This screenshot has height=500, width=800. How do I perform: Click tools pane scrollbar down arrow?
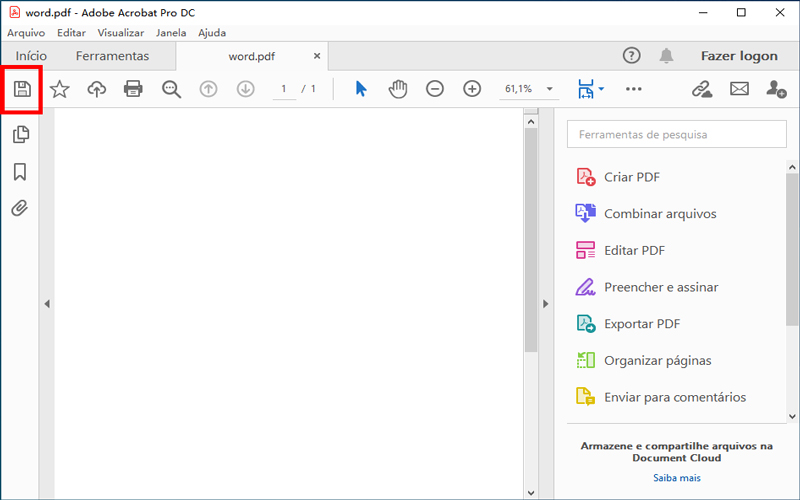792,416
